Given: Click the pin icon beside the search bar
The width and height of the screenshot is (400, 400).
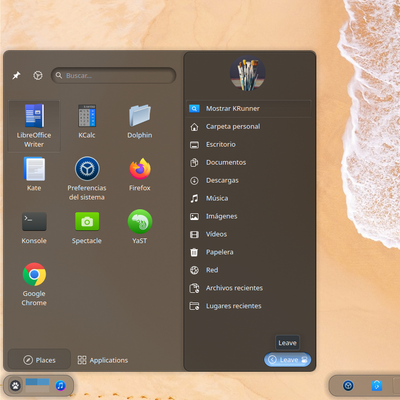Looking at the screenshot, I should pyautogui.click(x=16, y=76).
